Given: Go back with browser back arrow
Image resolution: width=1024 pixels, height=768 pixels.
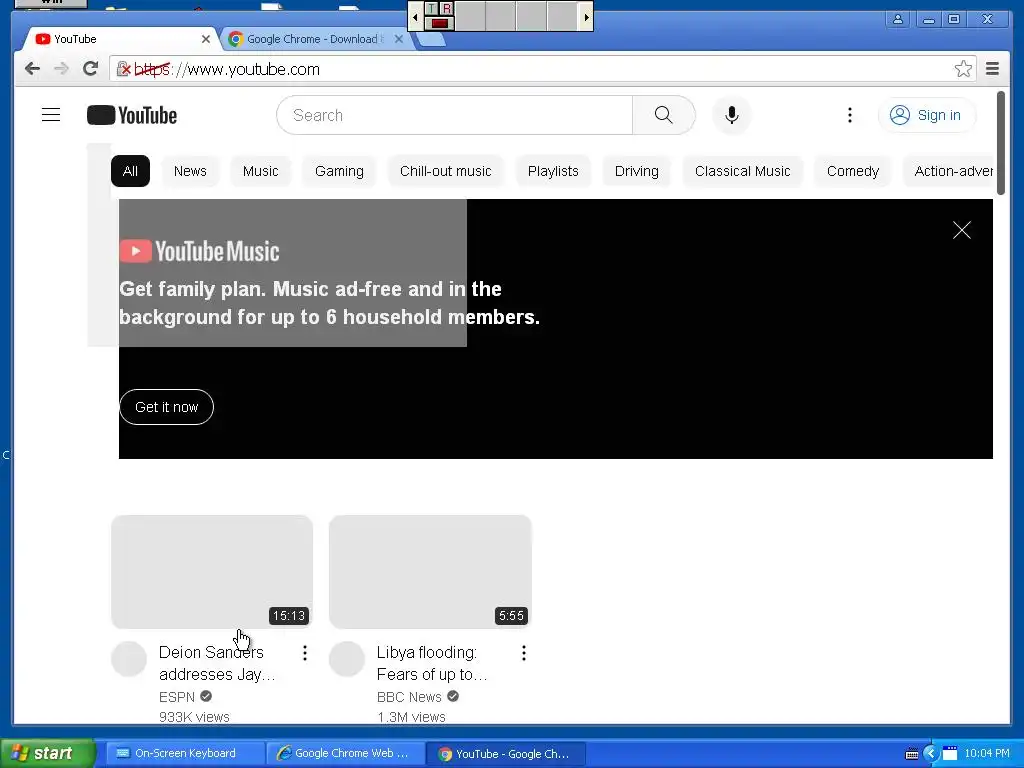Looking at the screenshot, I should 32,69.
